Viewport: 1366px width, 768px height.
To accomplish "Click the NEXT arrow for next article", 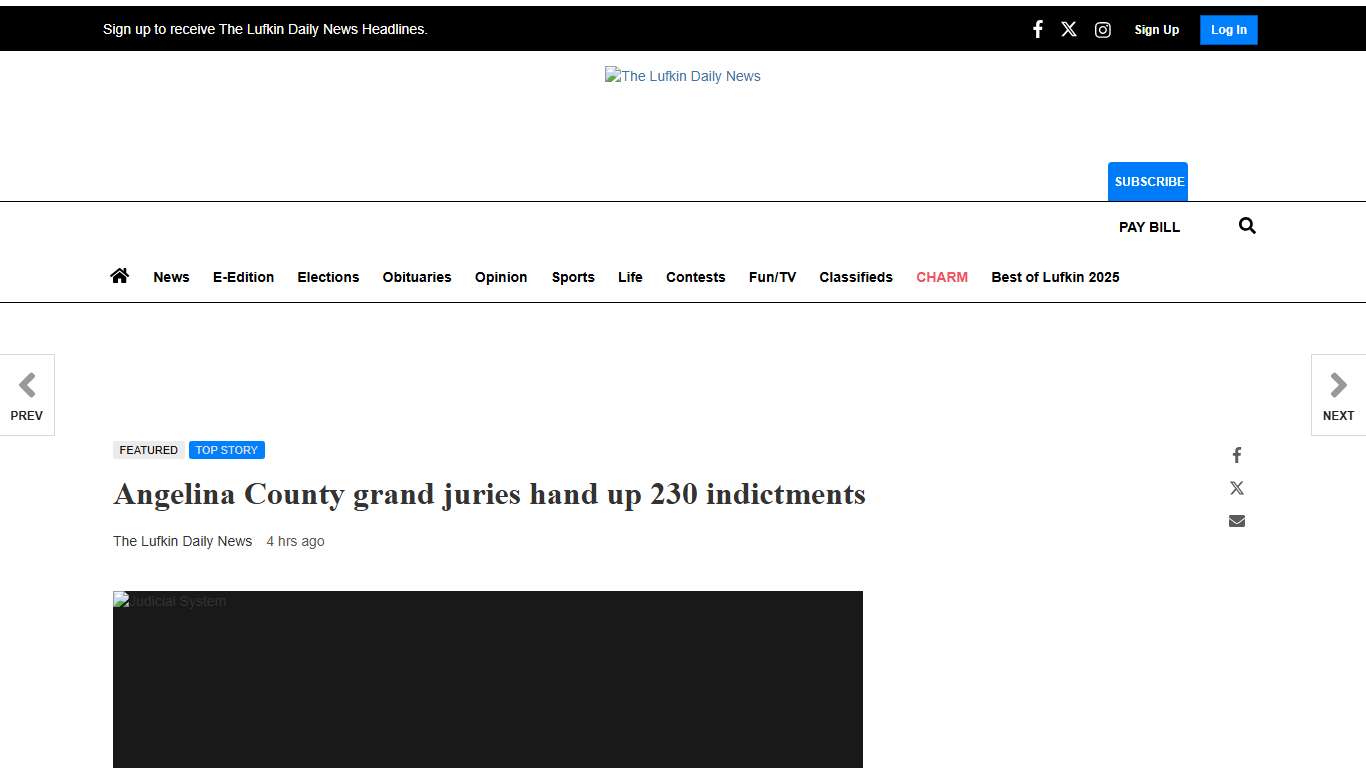I will tap(1338, 394).
